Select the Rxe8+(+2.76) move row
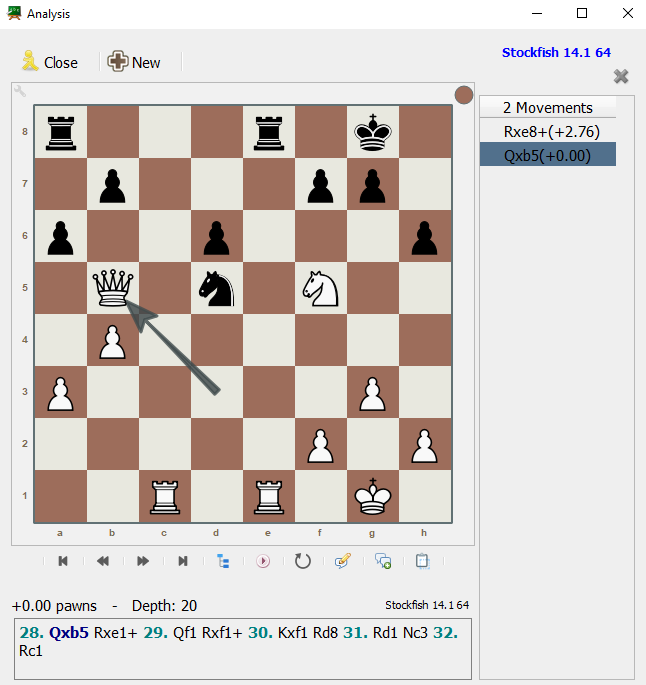 click(548, 131)
